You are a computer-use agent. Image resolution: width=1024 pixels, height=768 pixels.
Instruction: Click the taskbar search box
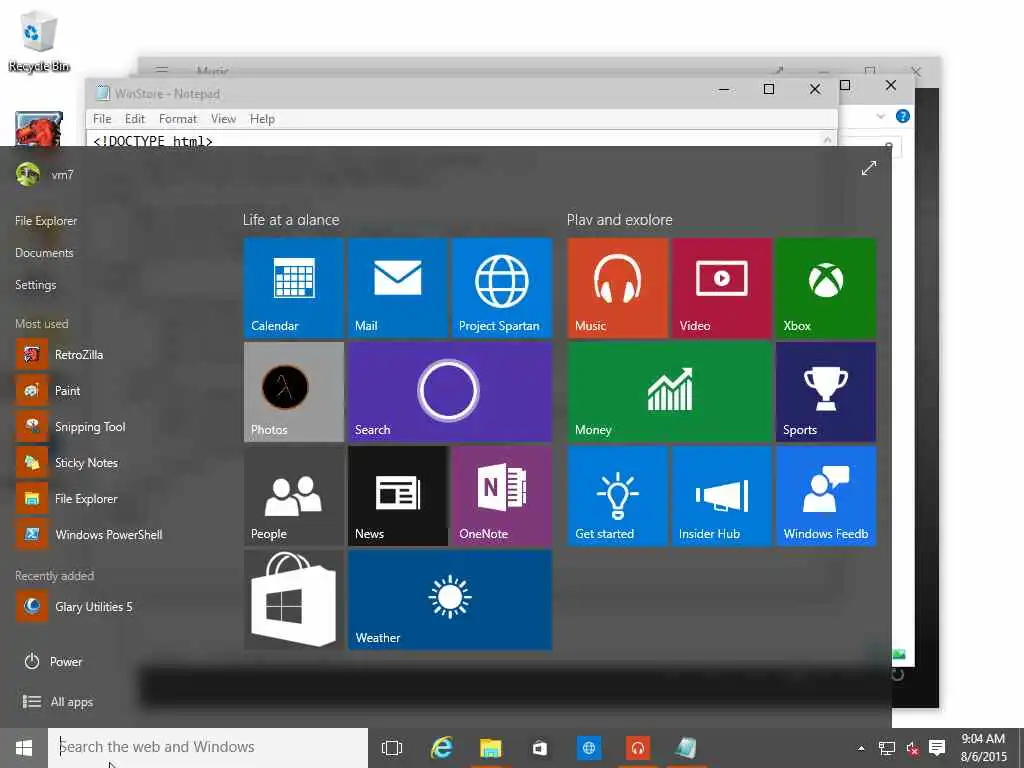(x=208, y=747)
